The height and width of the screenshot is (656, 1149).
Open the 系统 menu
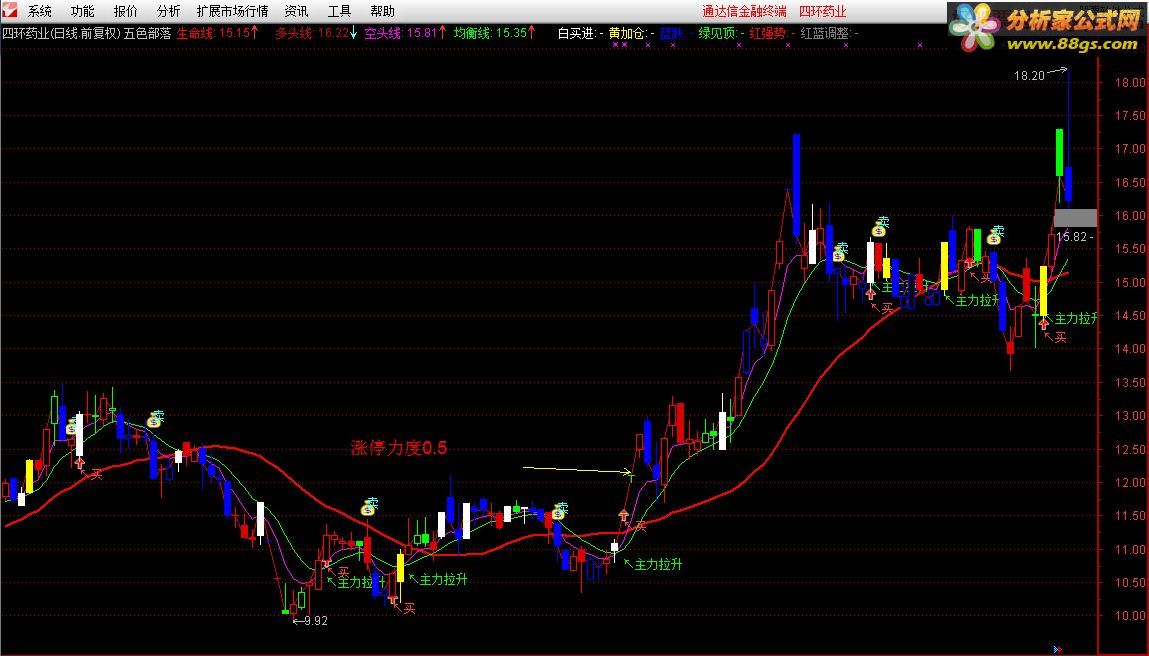pyautogui.click(x=40, y=11)
